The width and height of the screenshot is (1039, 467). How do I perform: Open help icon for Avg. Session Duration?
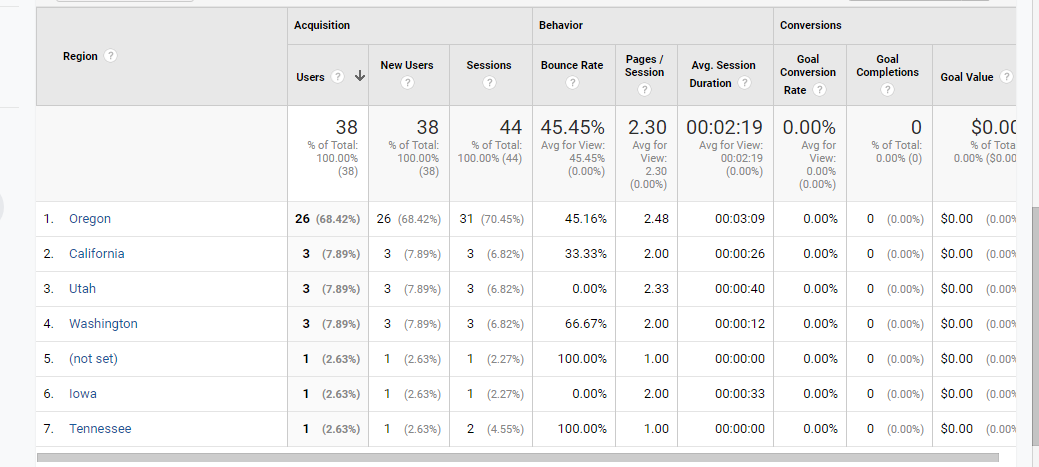coord(744,83)
